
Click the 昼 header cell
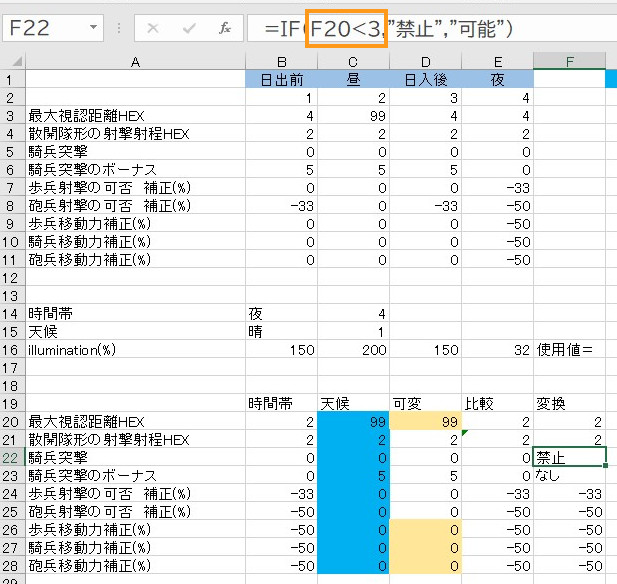coord(353,79)
